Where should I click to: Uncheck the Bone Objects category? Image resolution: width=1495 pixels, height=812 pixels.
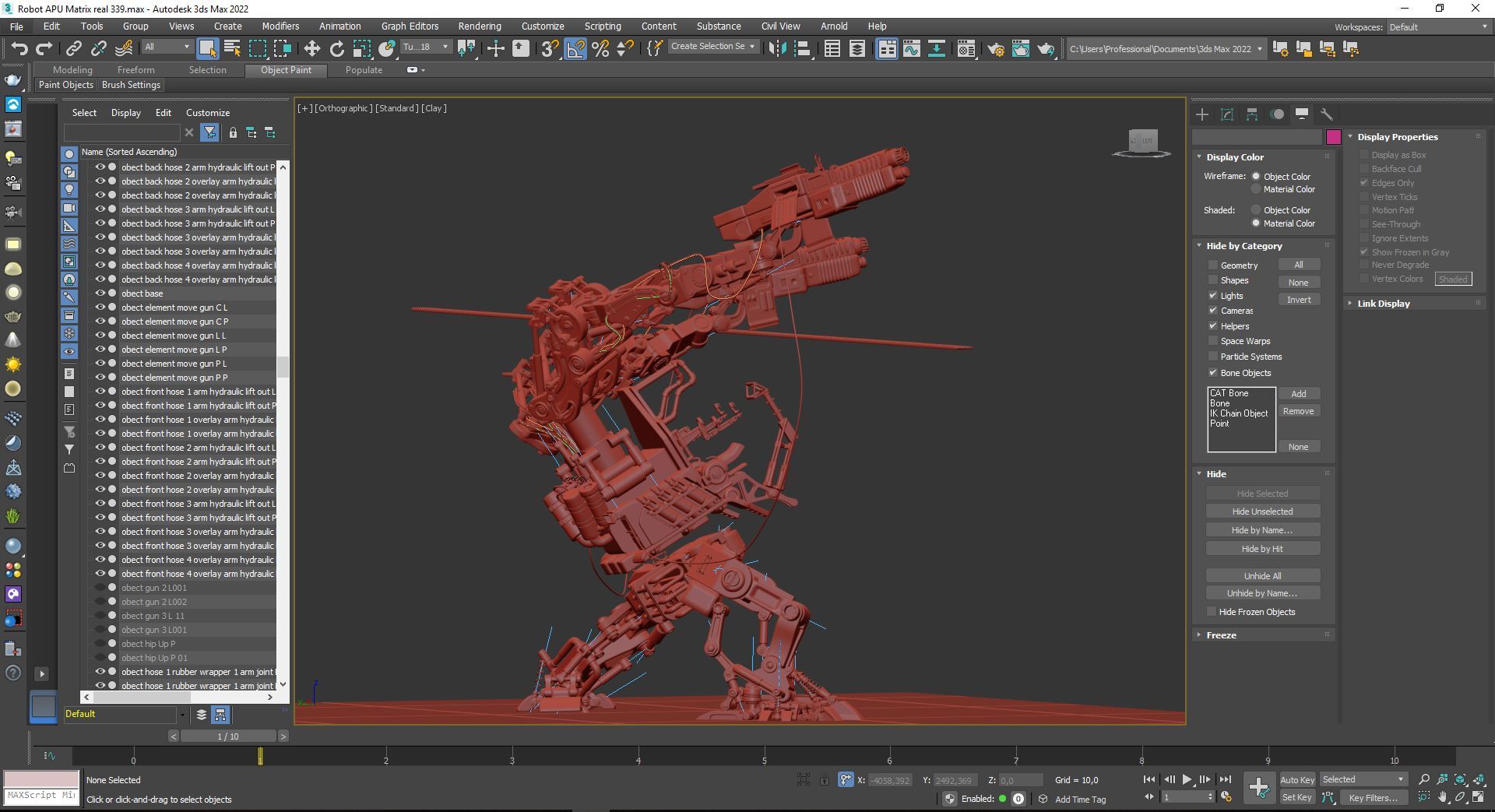pos(1212,373)
